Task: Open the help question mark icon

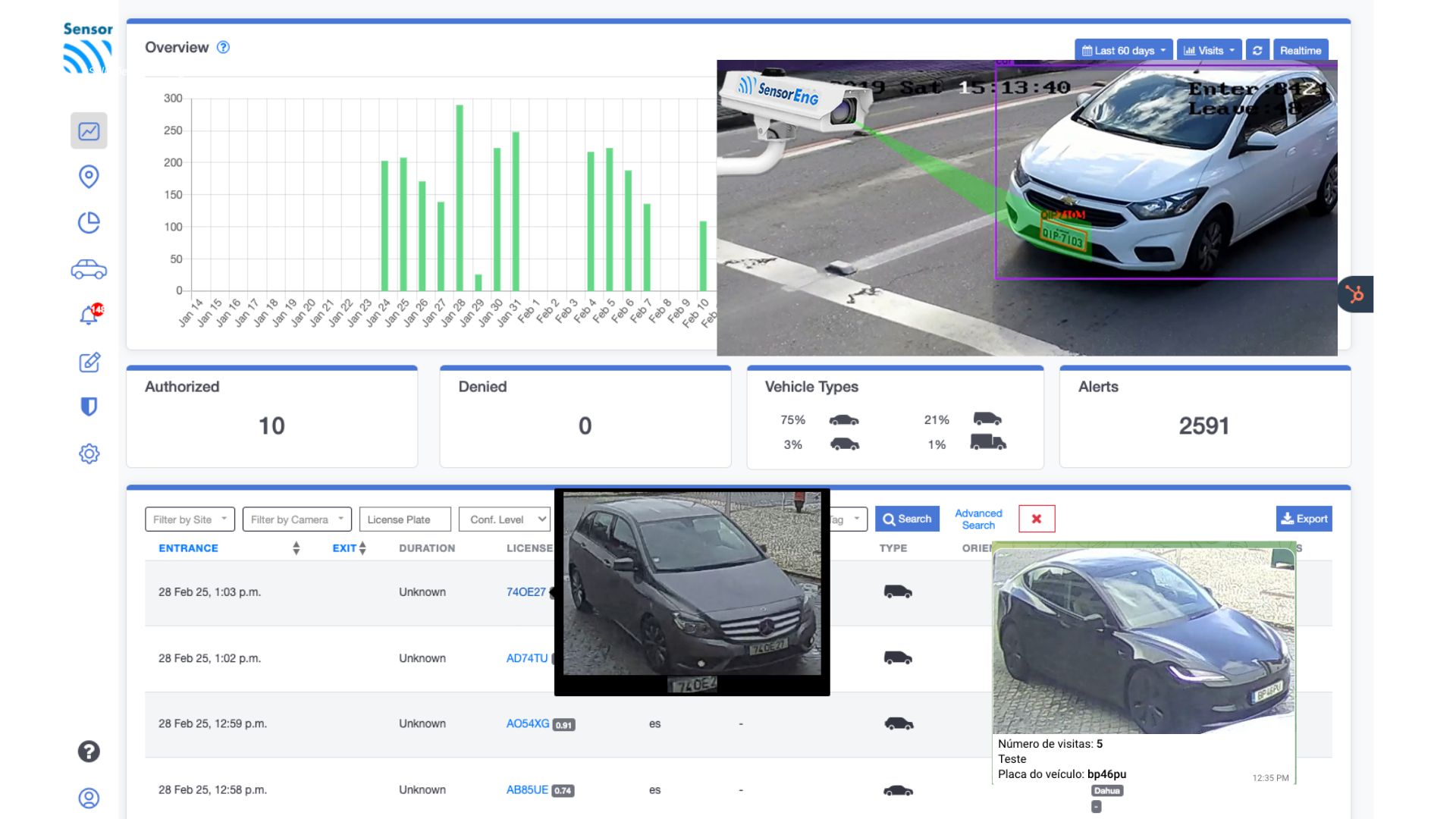Action: tap(89, 752)
